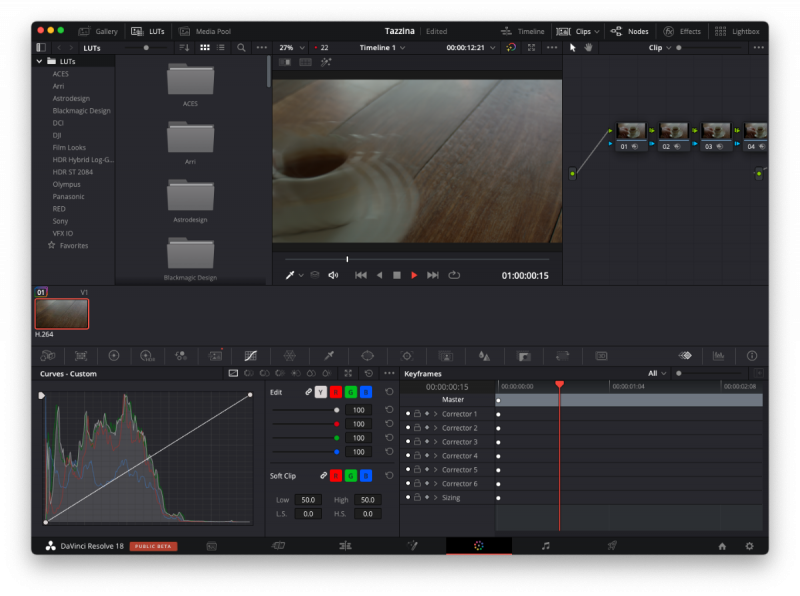The height and width of the screenshot is (596, 800).
Task: Select the Arri folder in LUTs tree
Action: point(58,86)
